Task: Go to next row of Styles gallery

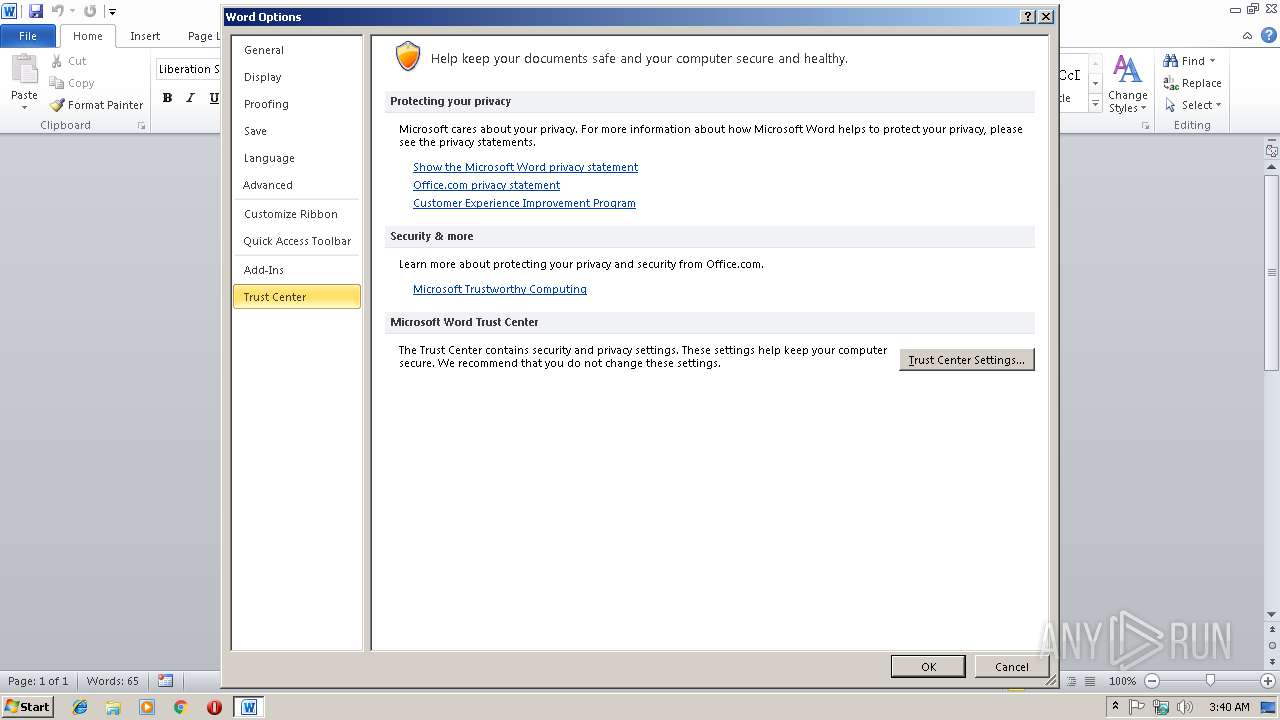Action: (x=1095, y=84)
